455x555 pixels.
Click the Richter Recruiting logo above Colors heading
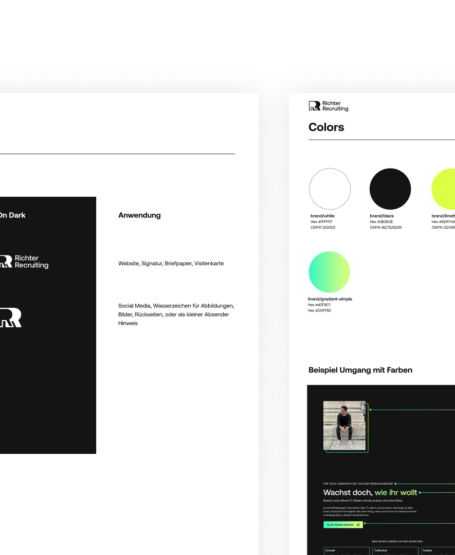tap(328, 106)
